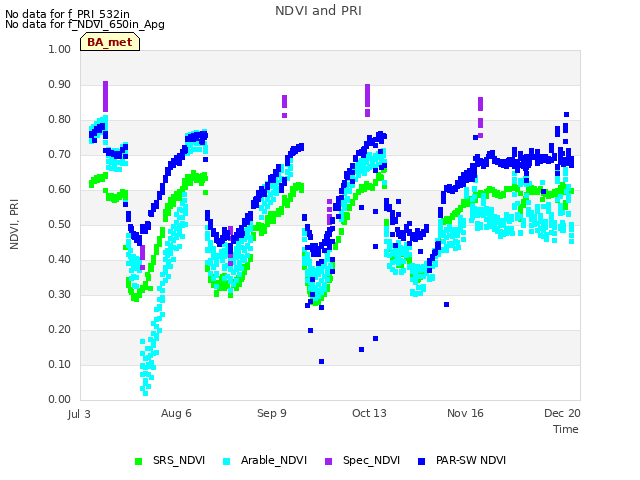Click the BA_met annotation tag
The height and width of the screenshot is (480, 640).
(x=110, y=42)
